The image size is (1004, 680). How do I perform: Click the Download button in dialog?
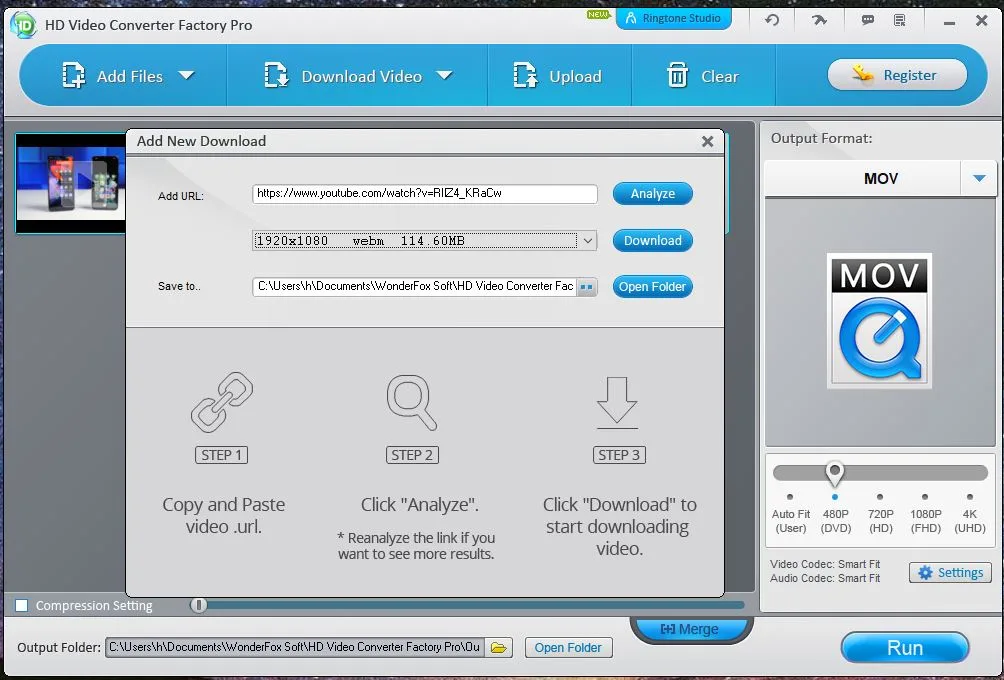click(x=652, y=241)
